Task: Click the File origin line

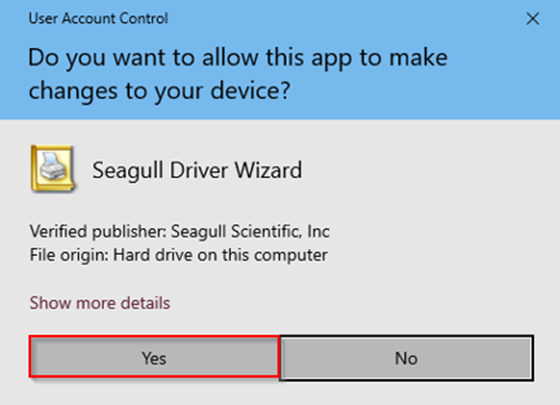Action: pos(179,255)
